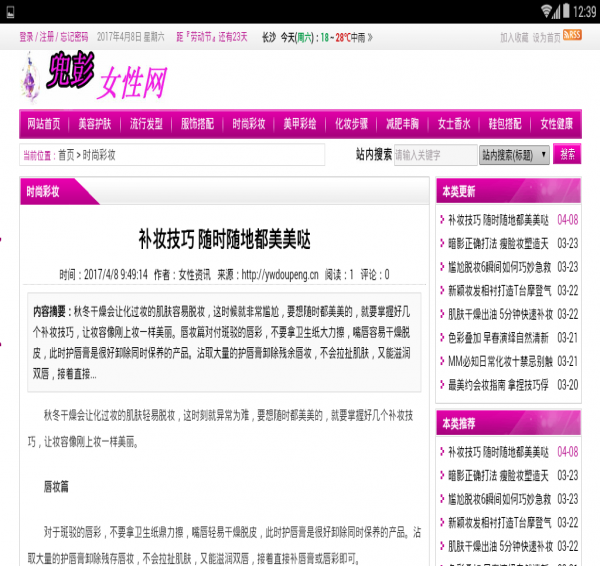Go to 减肥丰胸 section
Screen dimensions: 600x566
click(402, 124)
